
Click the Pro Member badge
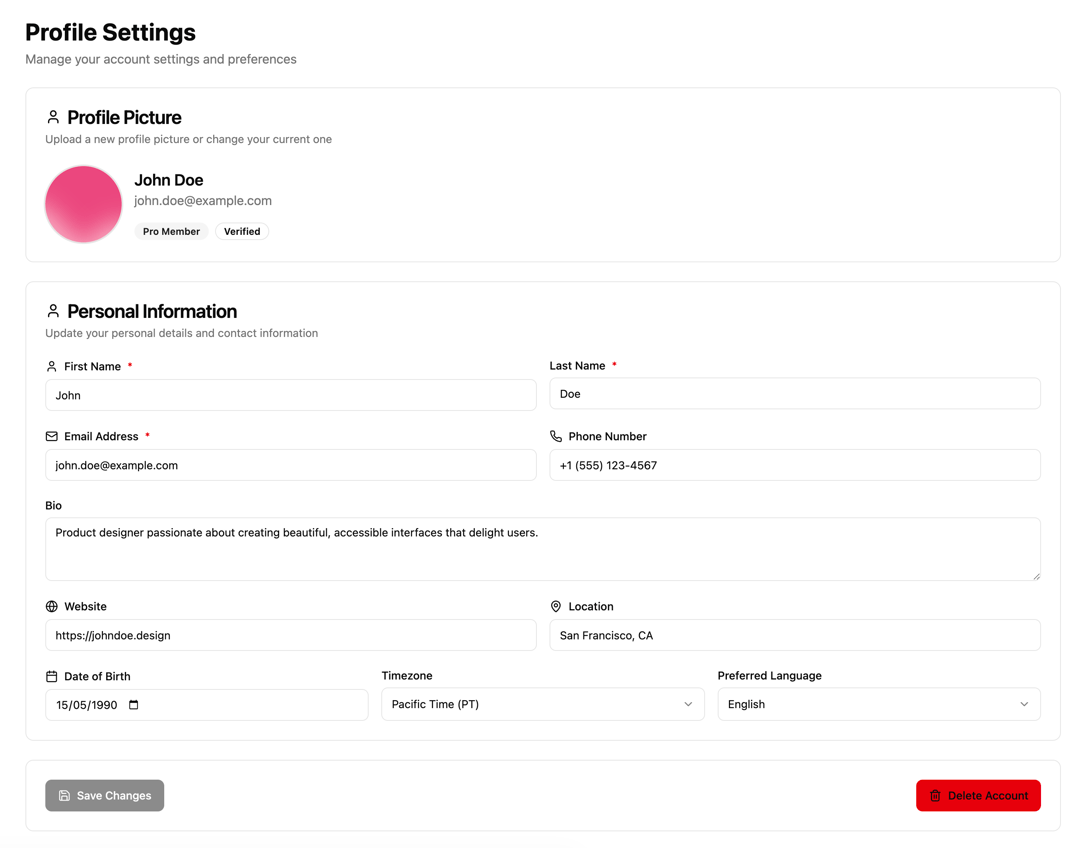(171, 231)
